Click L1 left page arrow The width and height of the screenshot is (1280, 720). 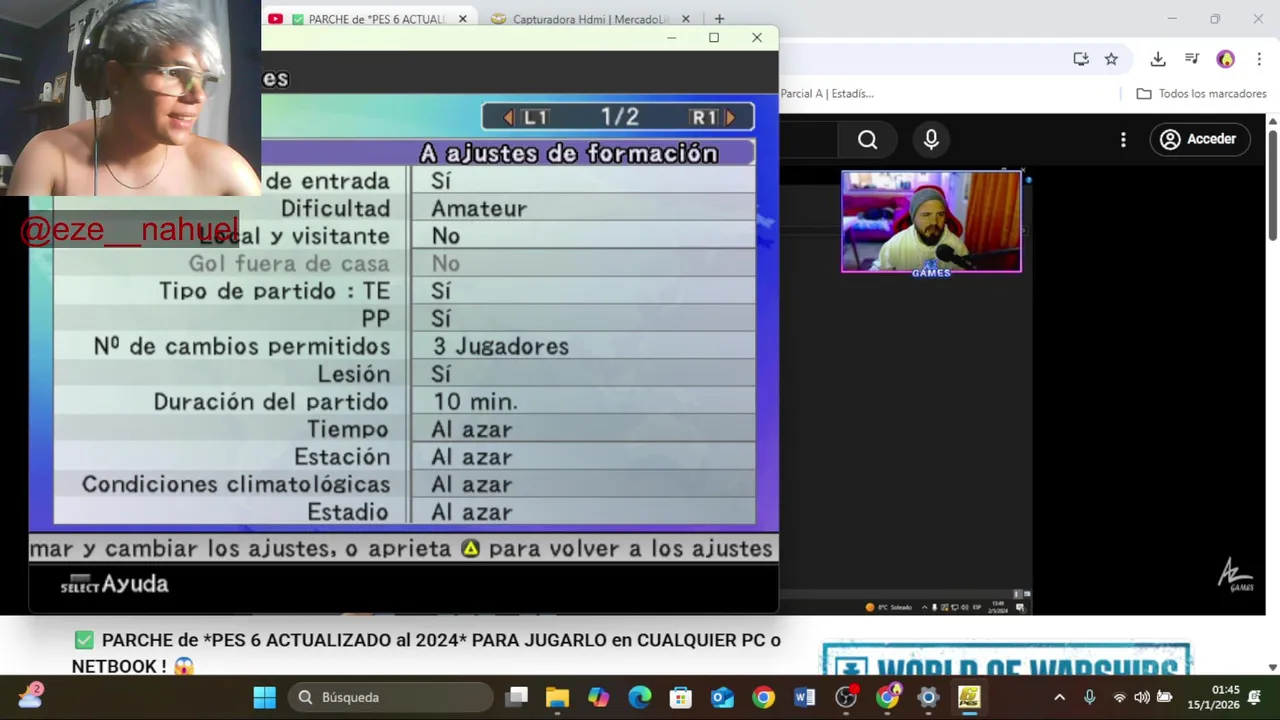[x=509, y=117]
